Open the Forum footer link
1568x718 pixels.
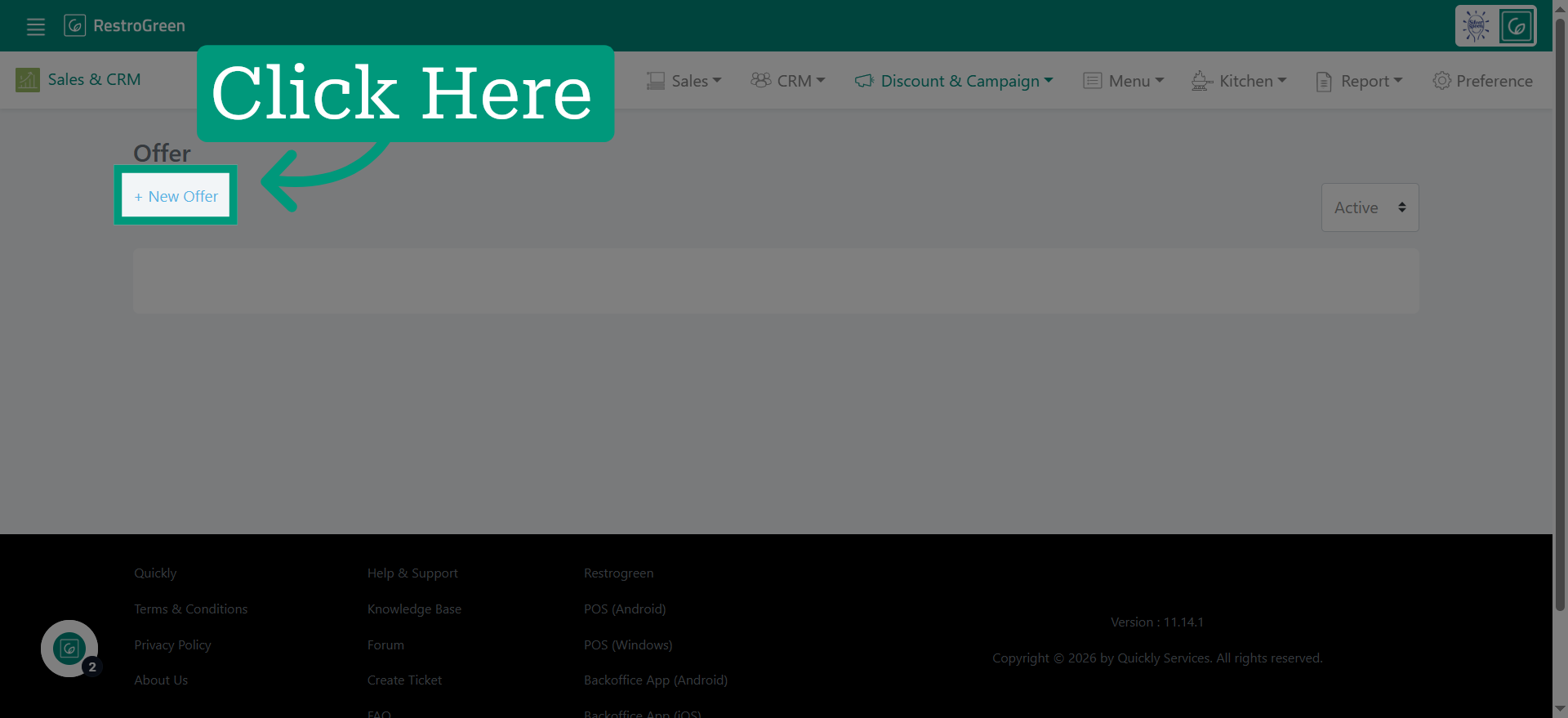(x=385, y=645)
